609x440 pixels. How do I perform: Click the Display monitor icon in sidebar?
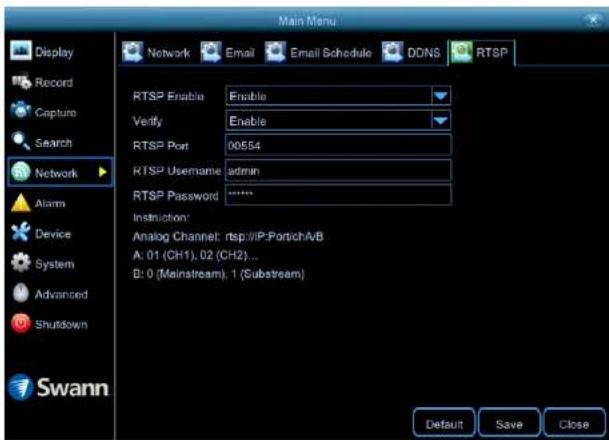[21, 50]
